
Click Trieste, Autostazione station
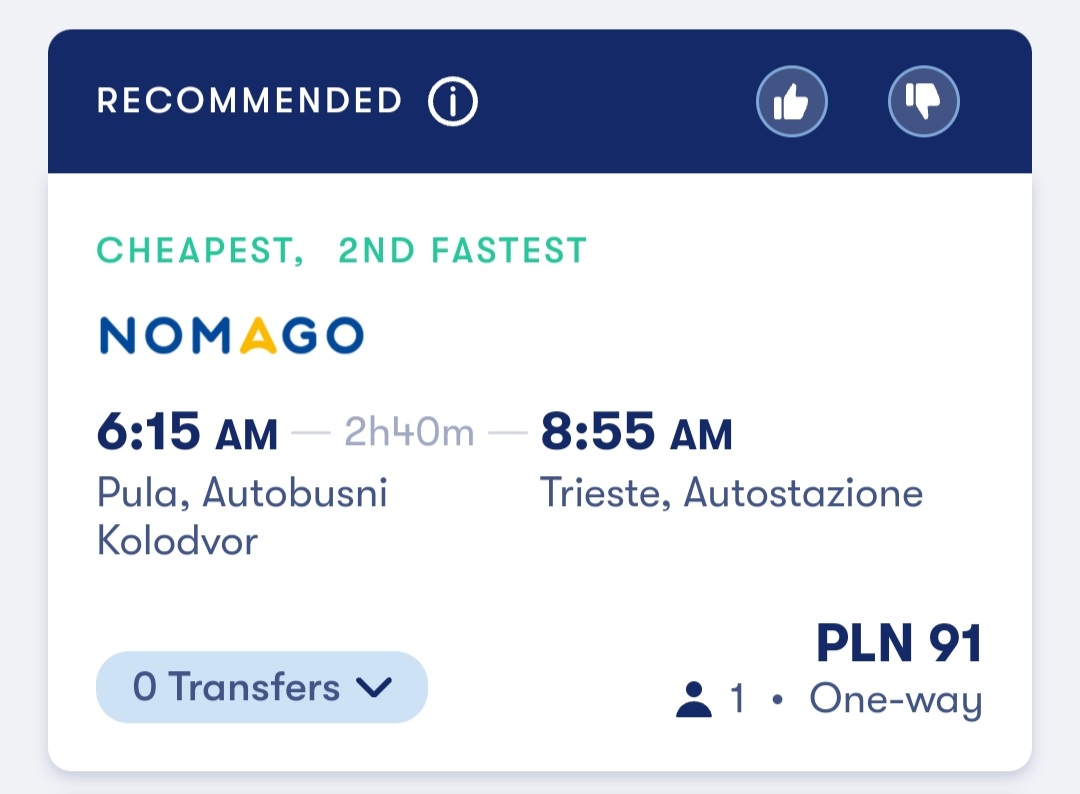(x=731, y=493)
